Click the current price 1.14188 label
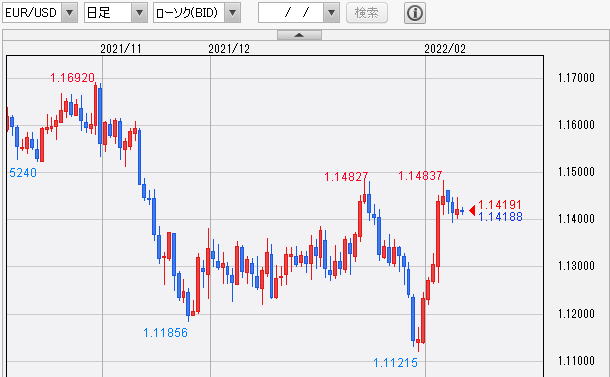Image resolution: width=610 pixels, height=377 pixels. point(500,217)
